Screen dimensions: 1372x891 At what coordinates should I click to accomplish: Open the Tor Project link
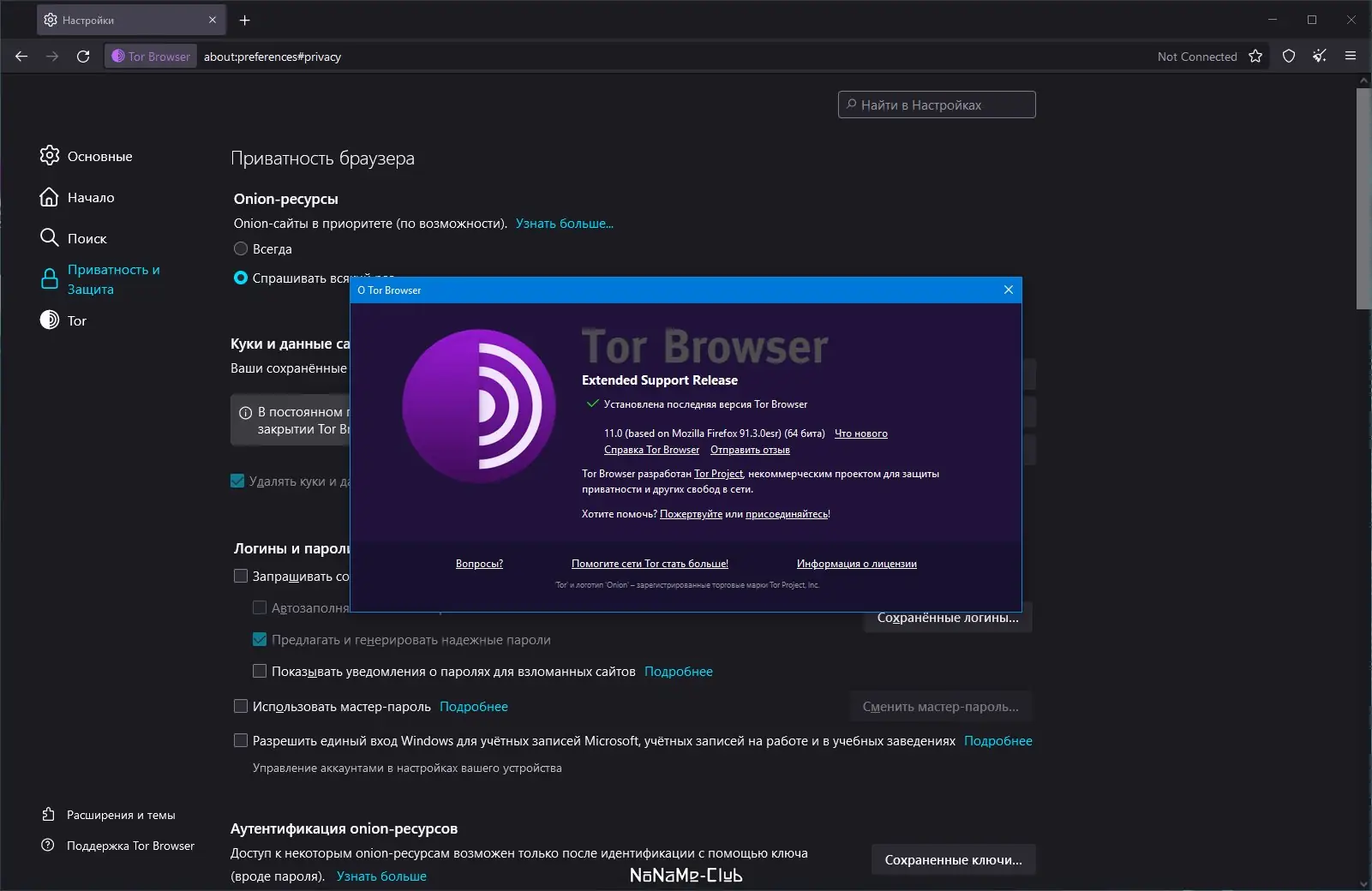(x=718, y=474)
